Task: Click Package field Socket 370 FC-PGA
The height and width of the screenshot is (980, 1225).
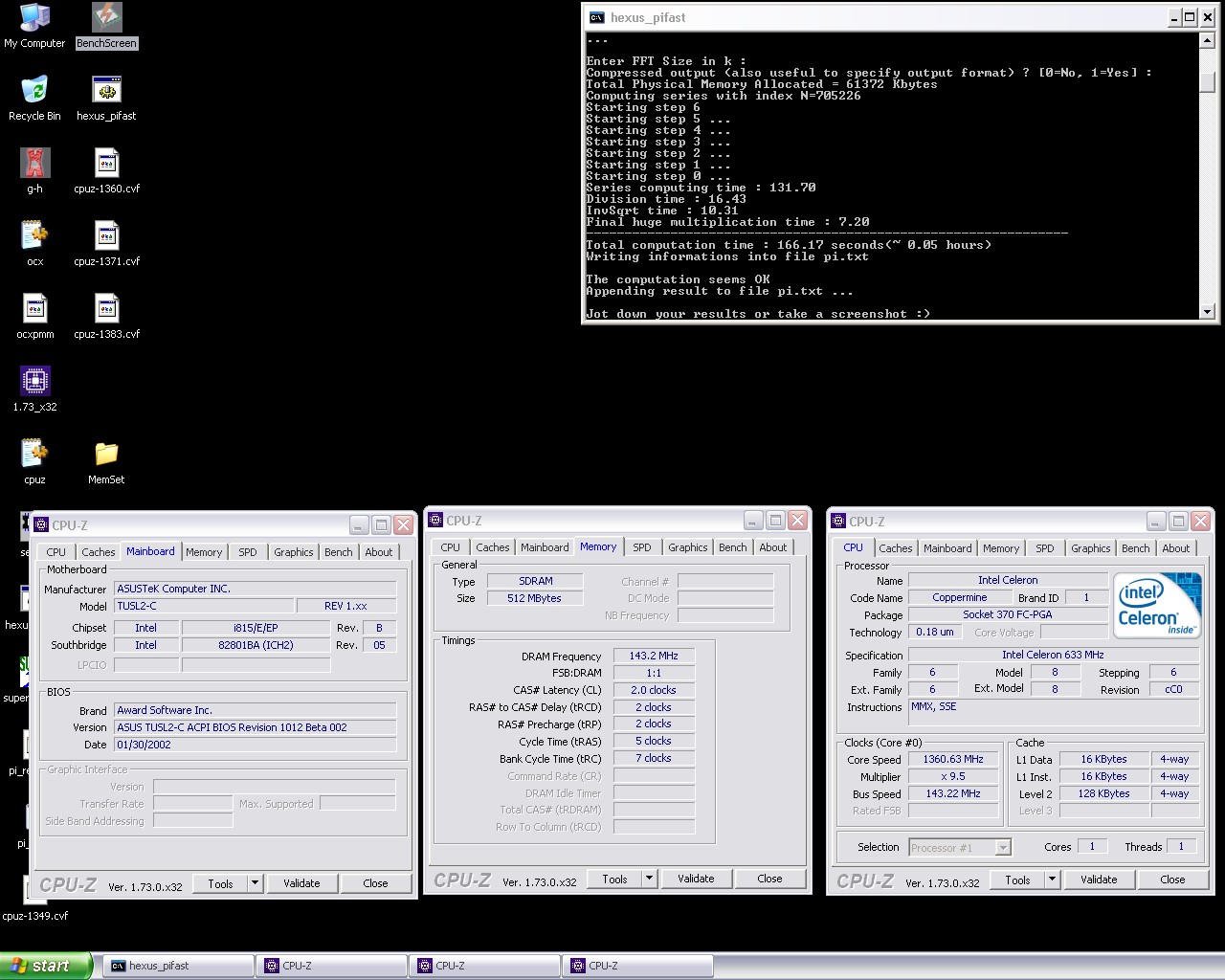Action: pyautogui.click(x=1008, y=614)
